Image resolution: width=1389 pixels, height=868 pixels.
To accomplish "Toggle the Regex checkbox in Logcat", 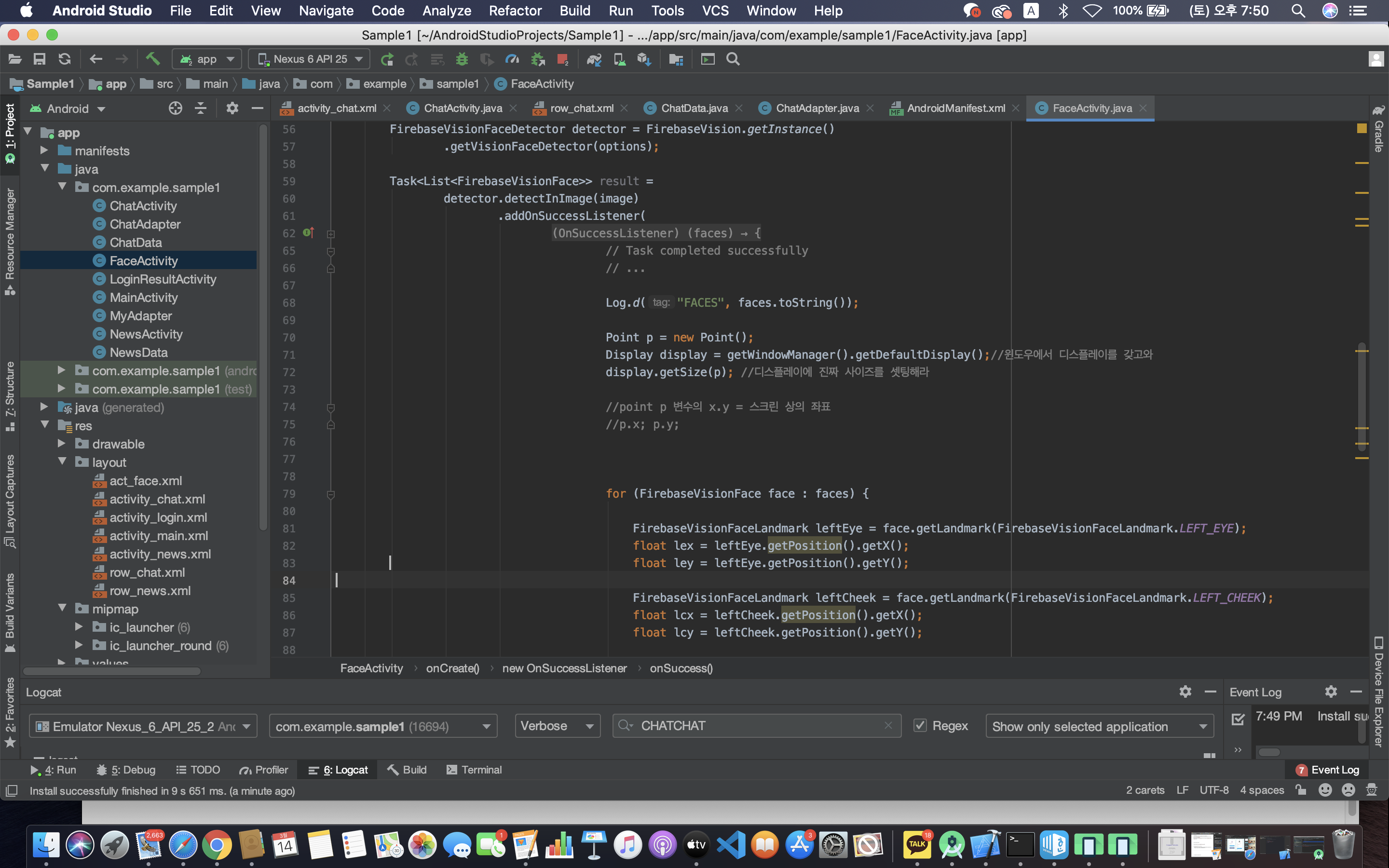I will coord(920,726).
